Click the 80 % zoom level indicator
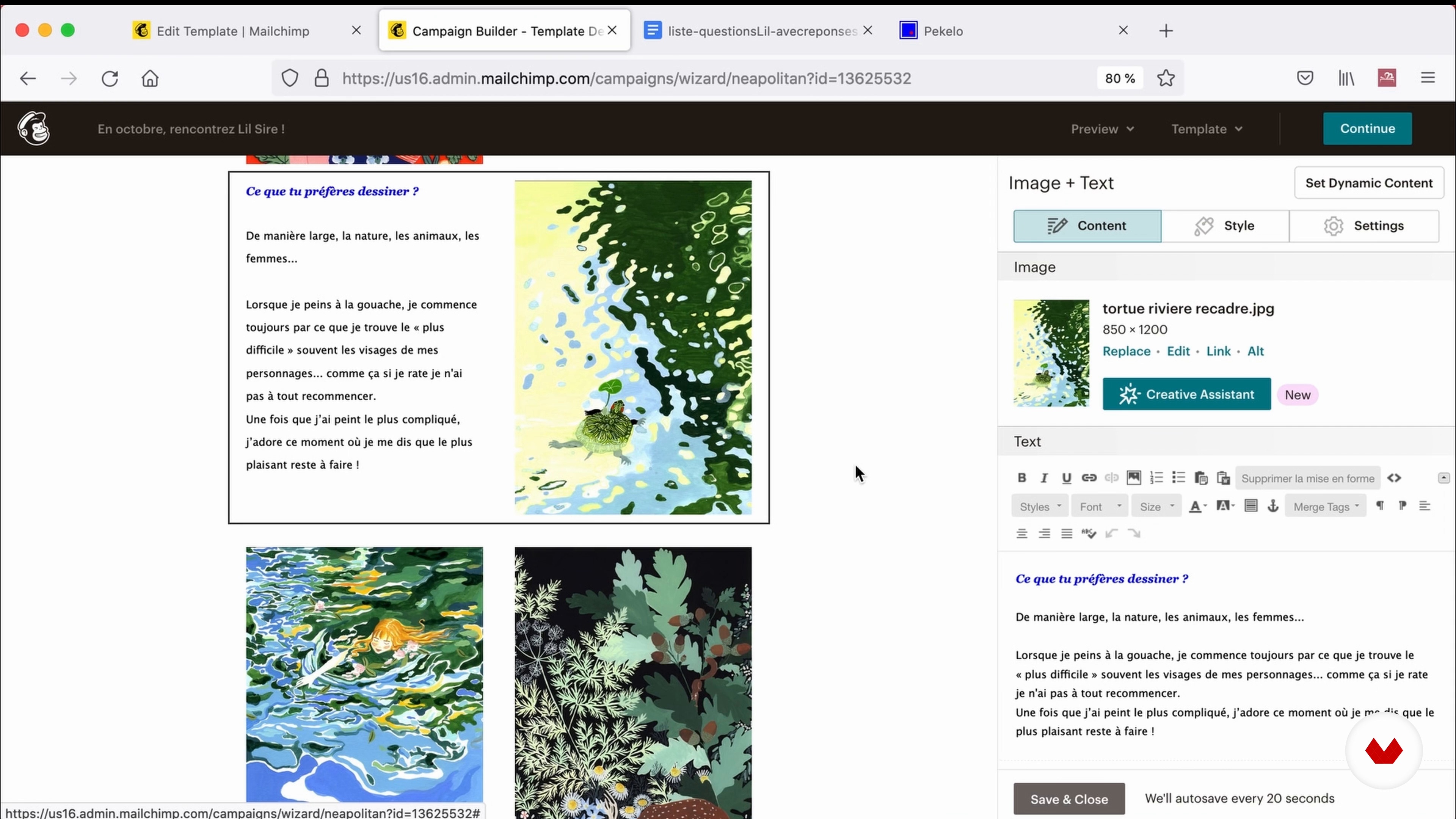1456x819 pixels. [x=1120, y=78]
